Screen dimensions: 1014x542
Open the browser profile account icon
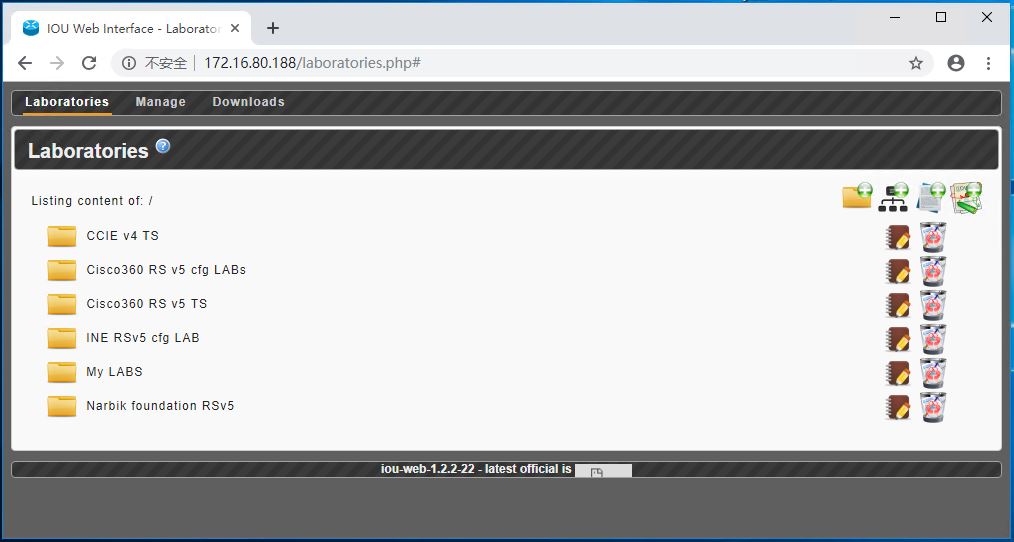tap(956, 63)
